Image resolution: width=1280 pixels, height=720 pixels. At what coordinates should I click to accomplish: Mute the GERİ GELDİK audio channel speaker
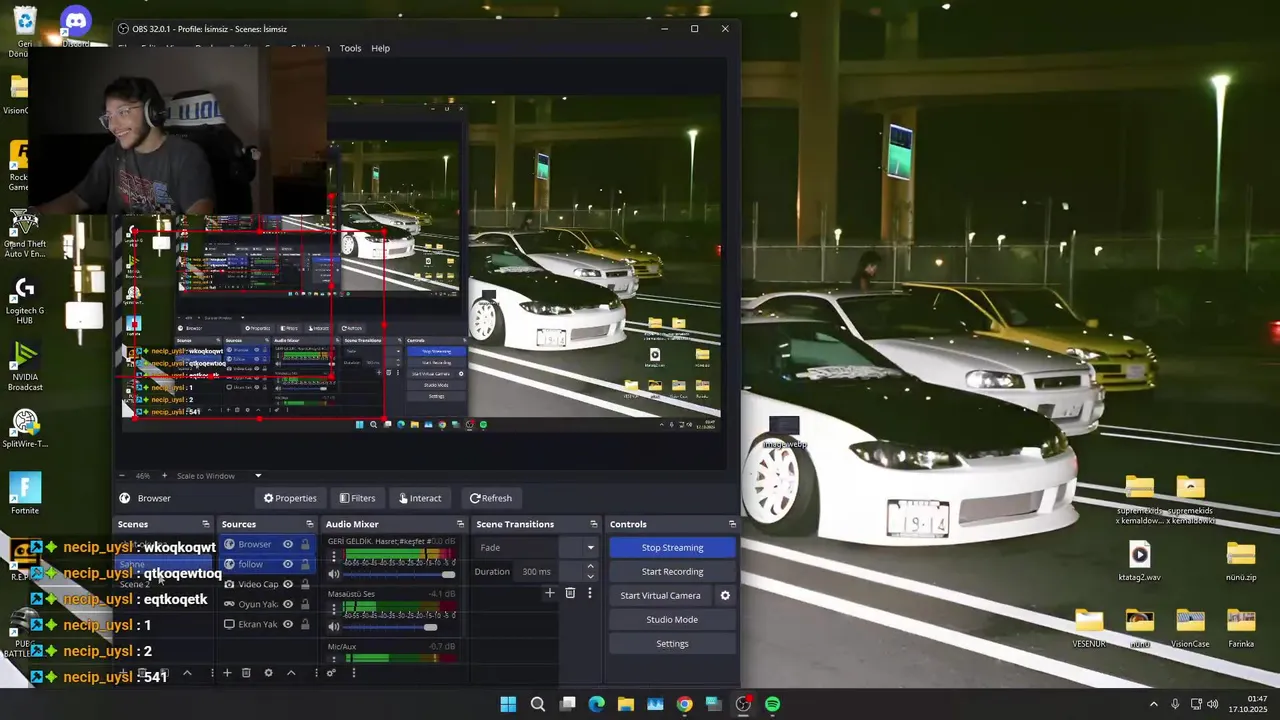click(x=334, y=574)
